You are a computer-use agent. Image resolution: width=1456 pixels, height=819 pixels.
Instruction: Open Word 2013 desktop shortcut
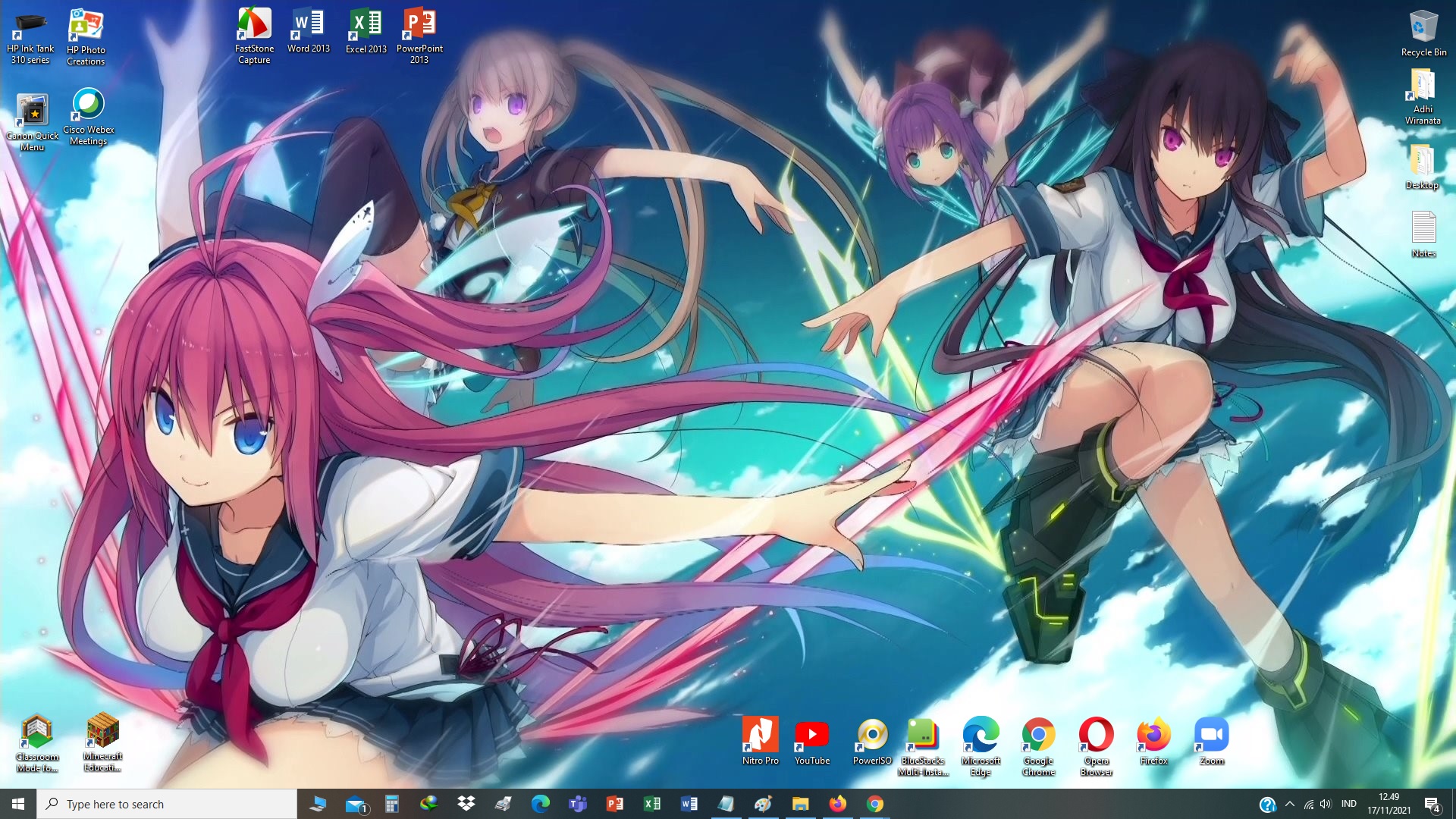point(309,32)
